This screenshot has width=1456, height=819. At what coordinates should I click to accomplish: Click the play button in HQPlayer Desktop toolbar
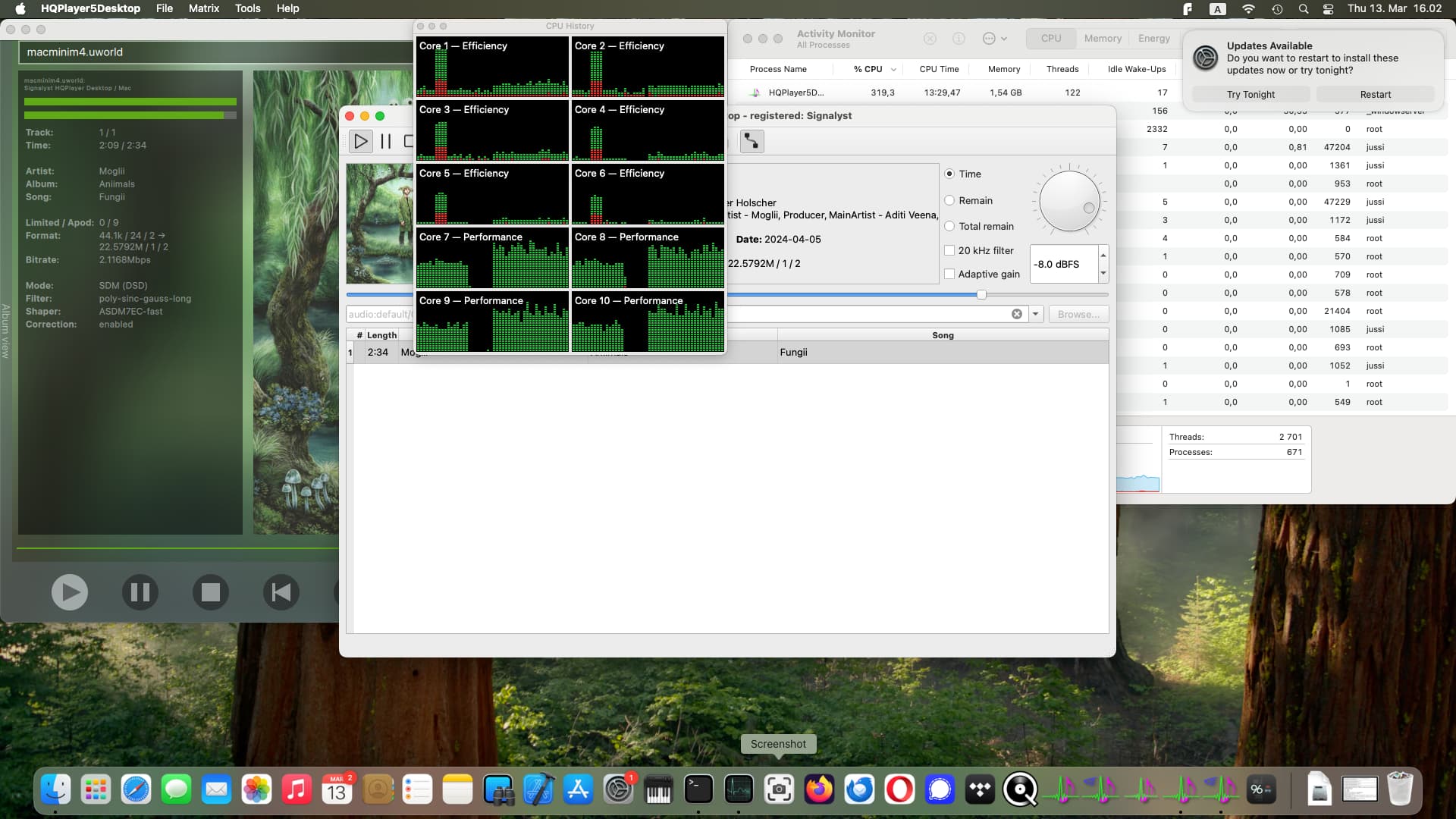click(361, 141)
